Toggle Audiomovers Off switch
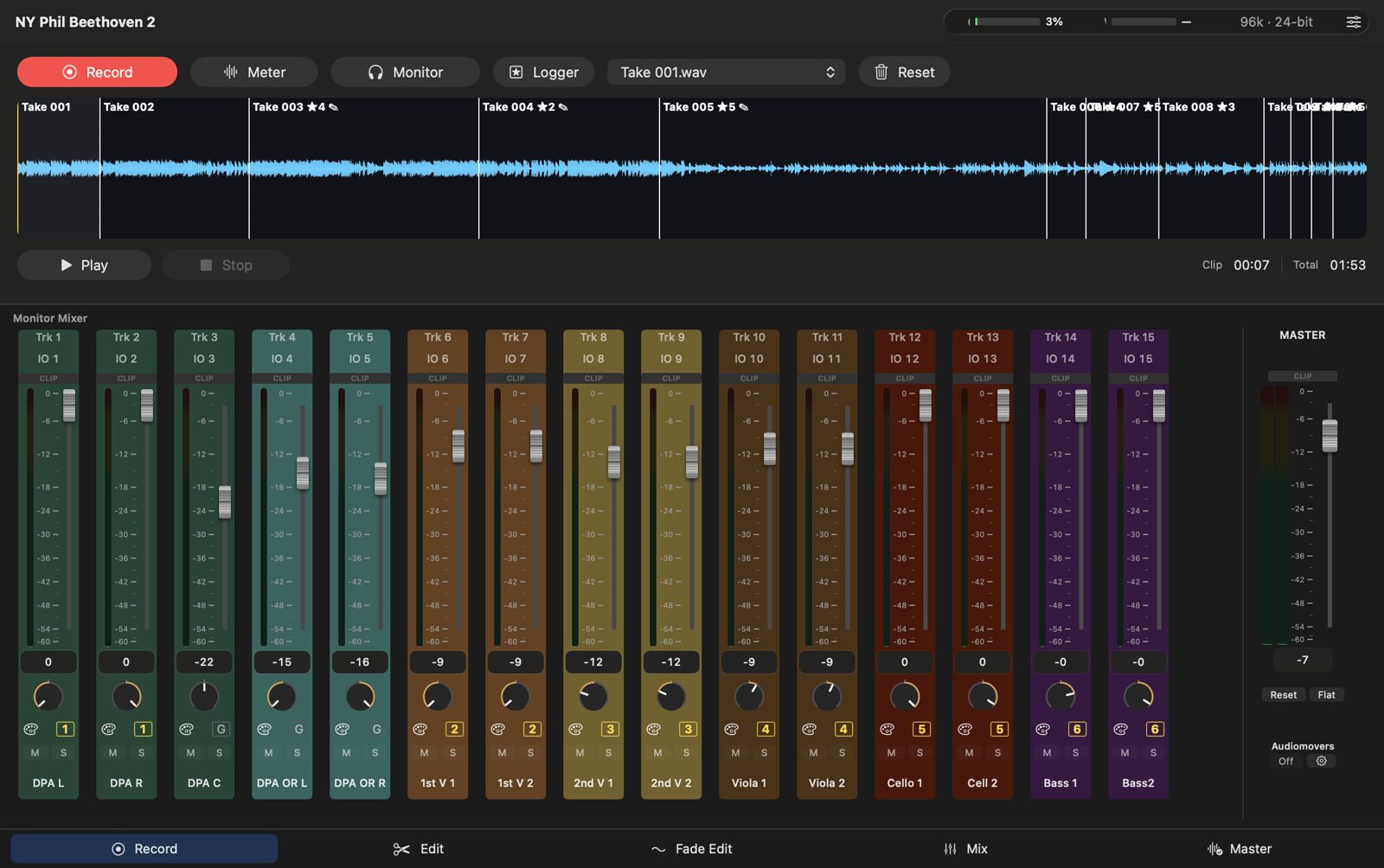 1286,761
